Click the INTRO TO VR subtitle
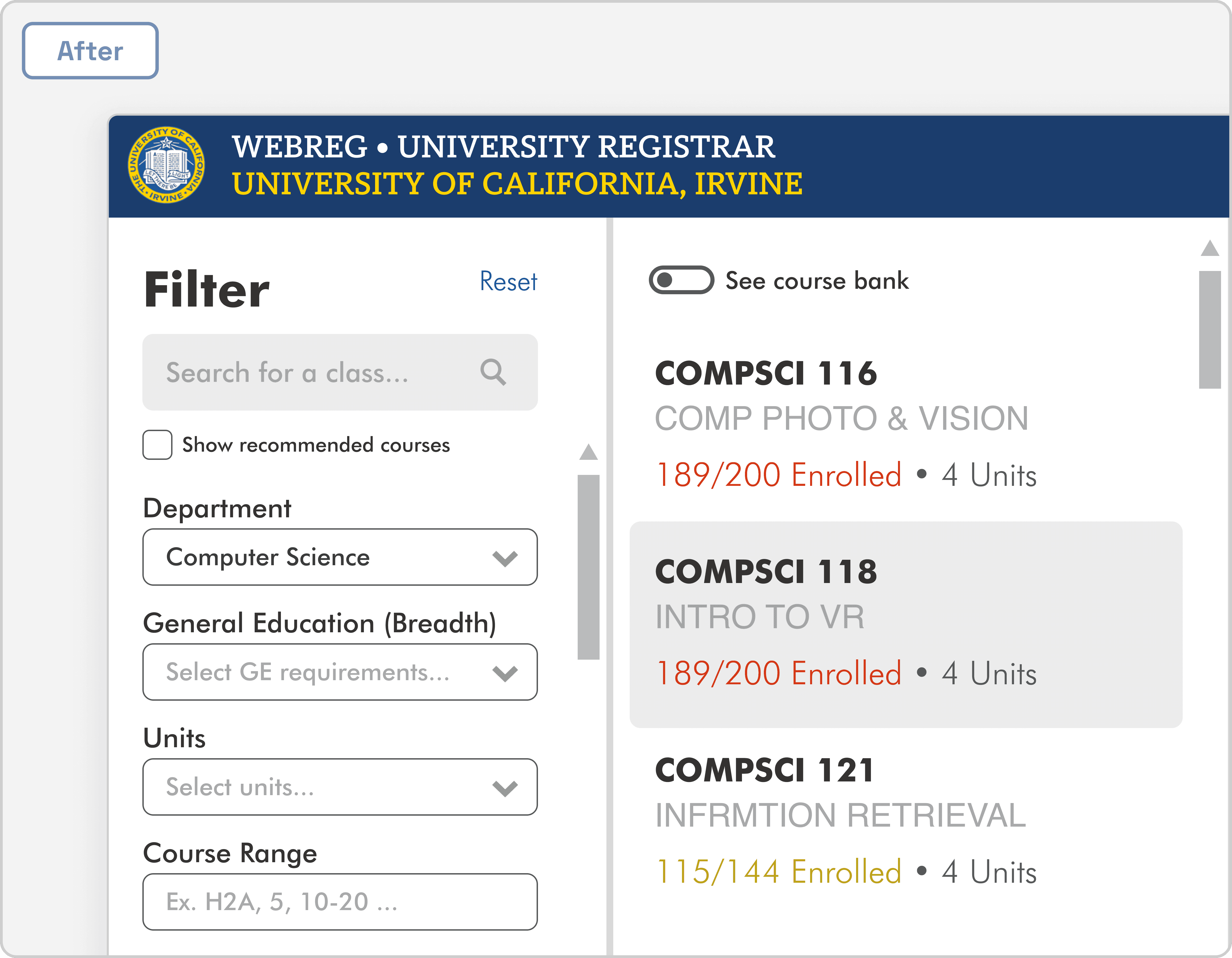The image size is (1232, 958). (760, 617)
